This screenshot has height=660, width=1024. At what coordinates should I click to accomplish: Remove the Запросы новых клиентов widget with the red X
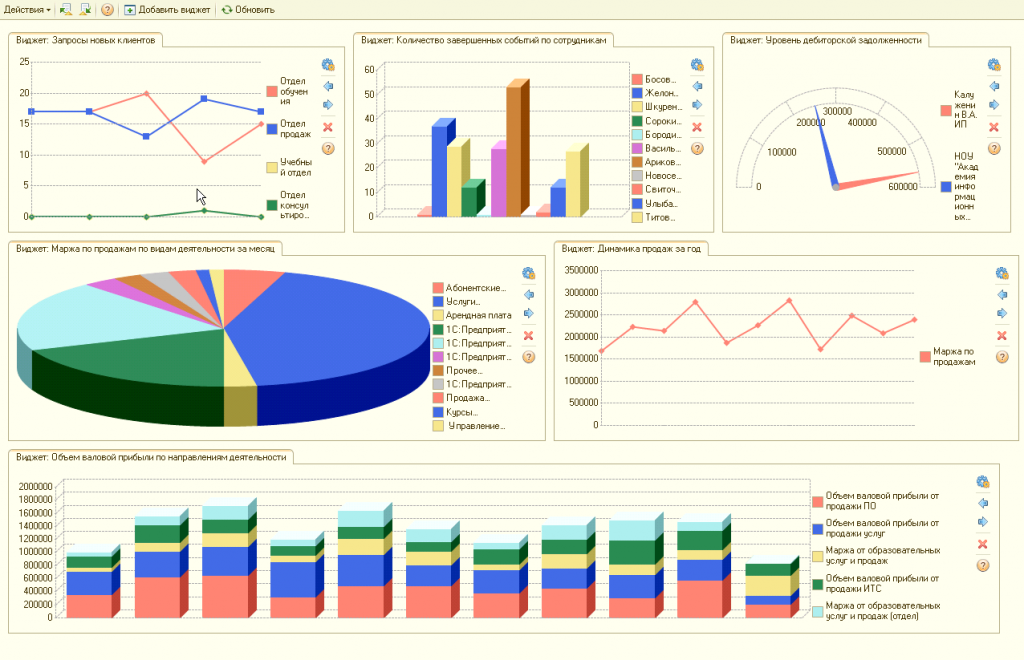[328, 127]
